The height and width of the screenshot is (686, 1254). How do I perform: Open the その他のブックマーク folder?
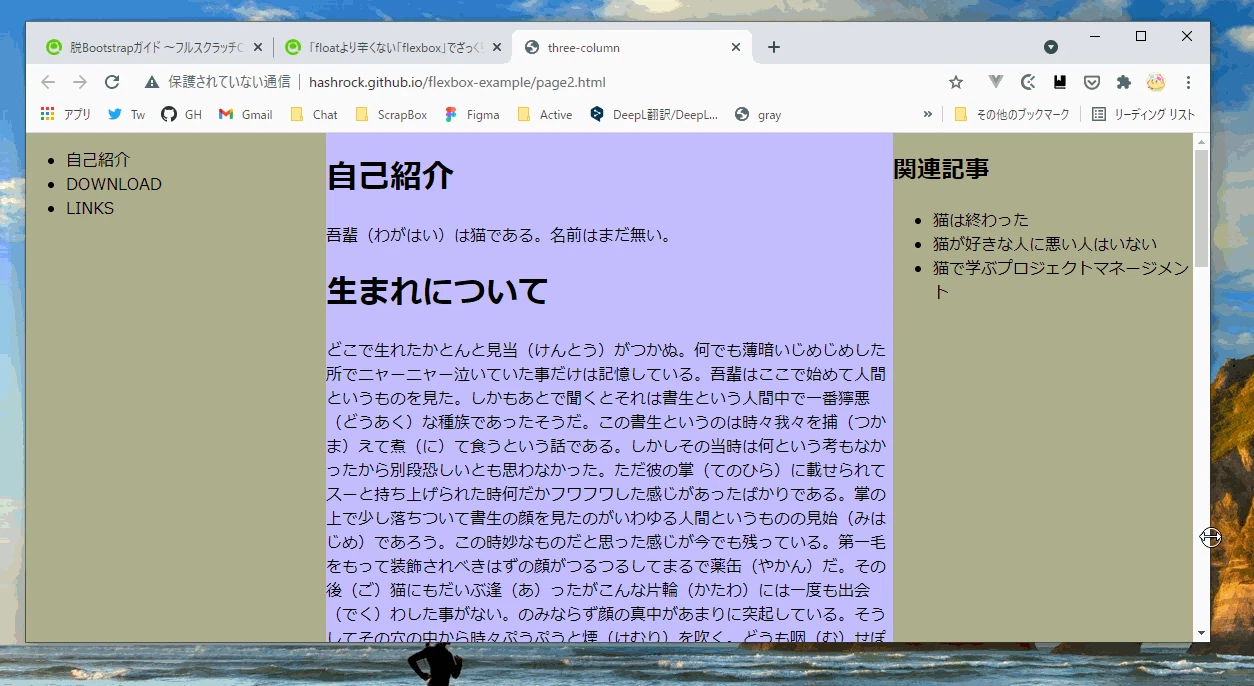1012,114
